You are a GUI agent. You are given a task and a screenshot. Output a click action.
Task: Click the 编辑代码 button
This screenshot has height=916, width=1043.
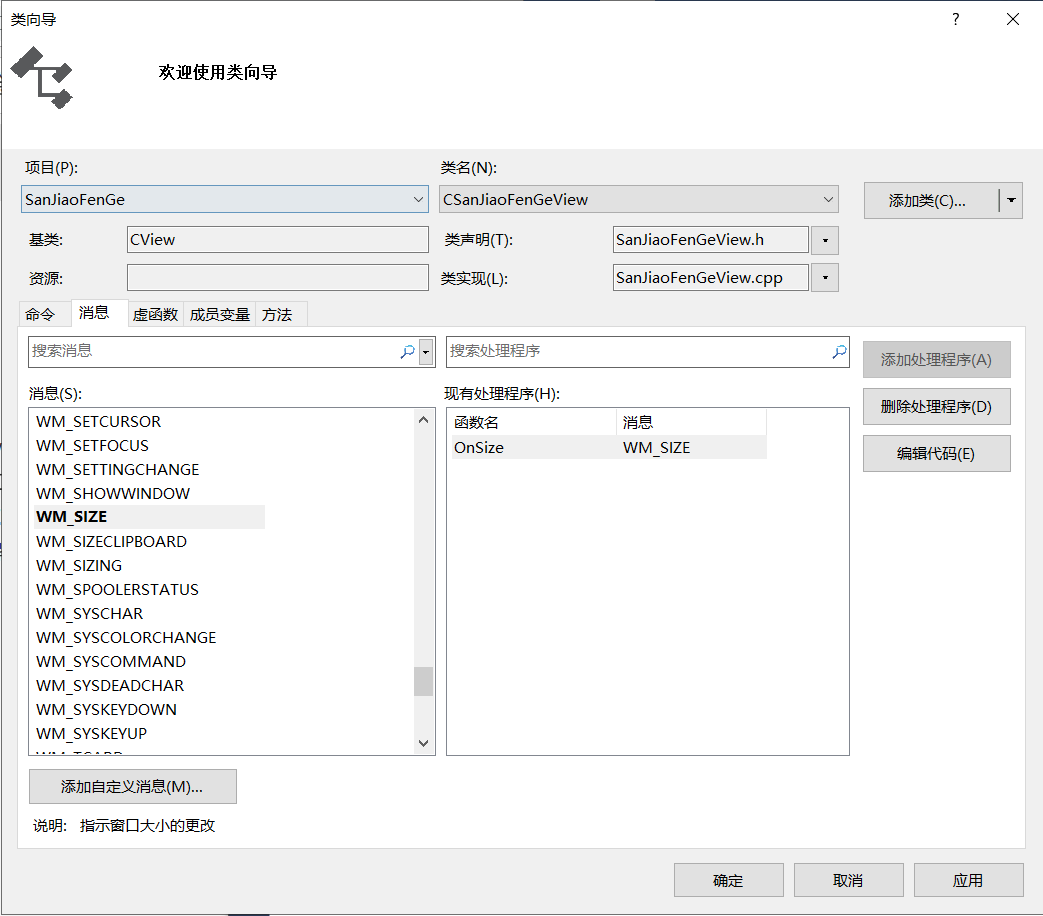(x=936, y=453)
